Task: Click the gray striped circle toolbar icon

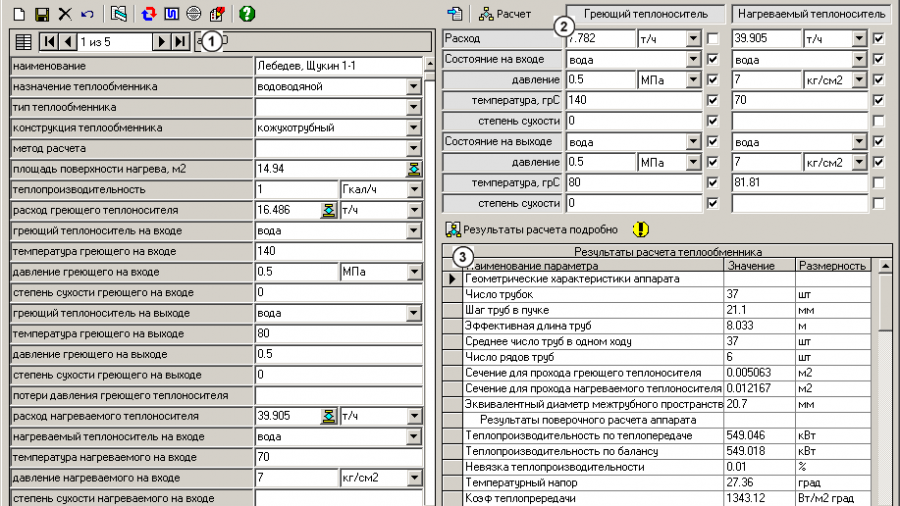Action: pyautogui.click(x=194, y=13)
